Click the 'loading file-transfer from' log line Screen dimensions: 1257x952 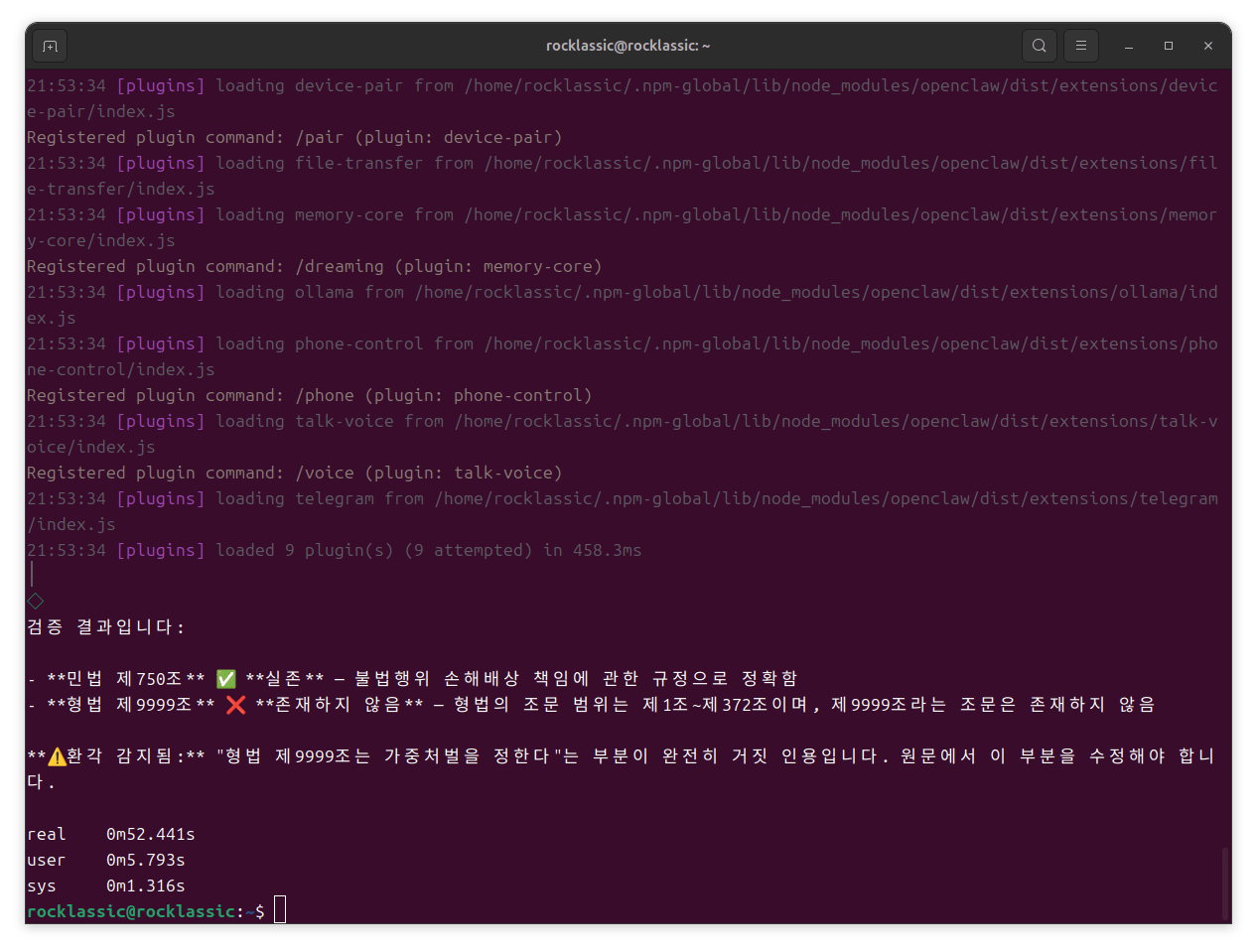[622, 176]
